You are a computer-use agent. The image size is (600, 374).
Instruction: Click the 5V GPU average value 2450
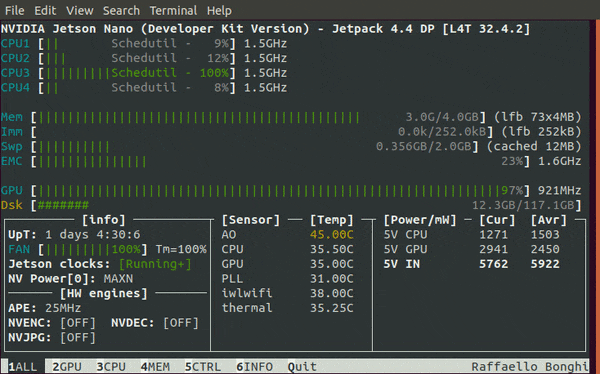(545, 250)
